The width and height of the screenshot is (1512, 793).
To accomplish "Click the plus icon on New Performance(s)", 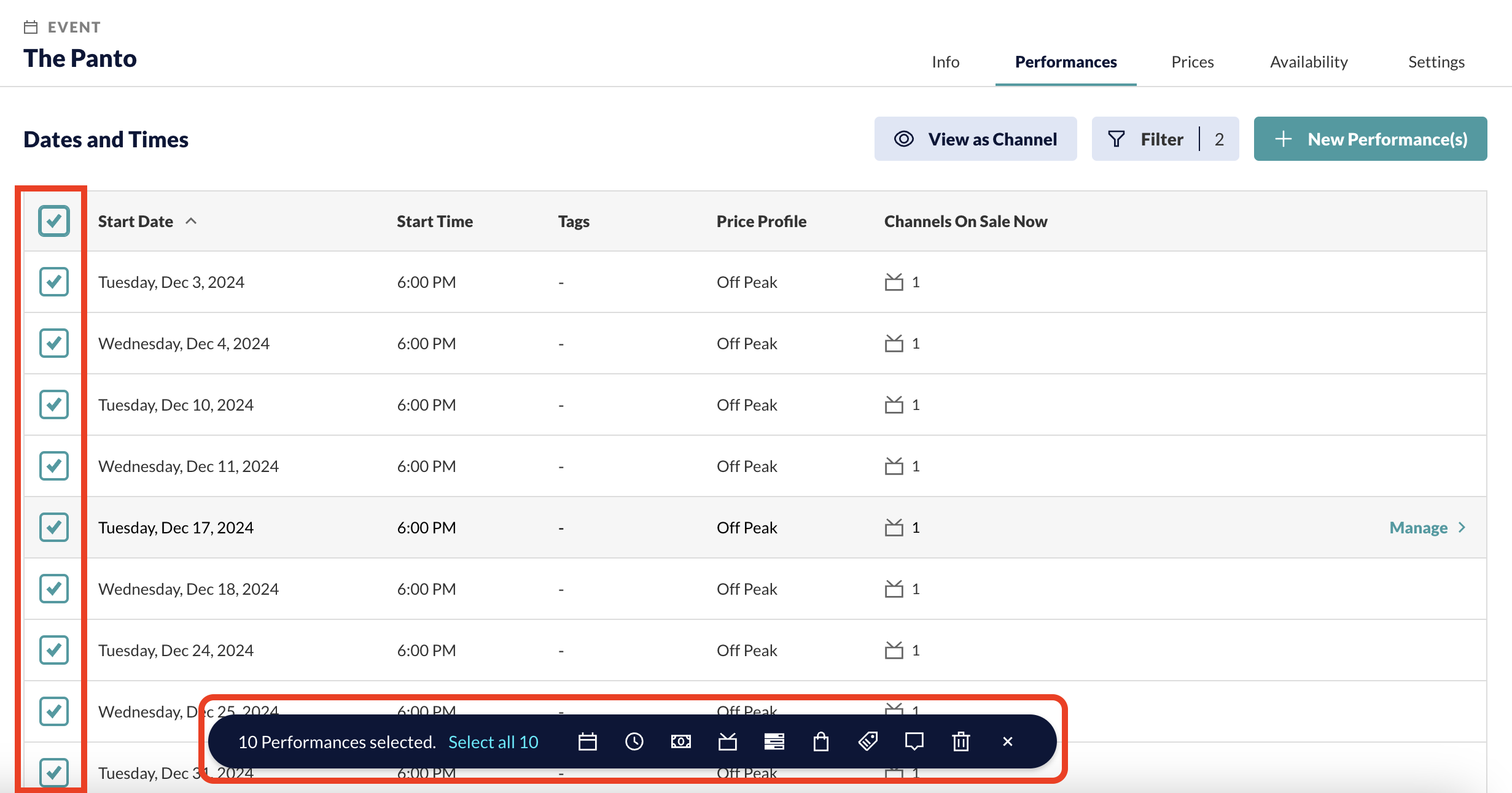I will tap(1284, 139).
